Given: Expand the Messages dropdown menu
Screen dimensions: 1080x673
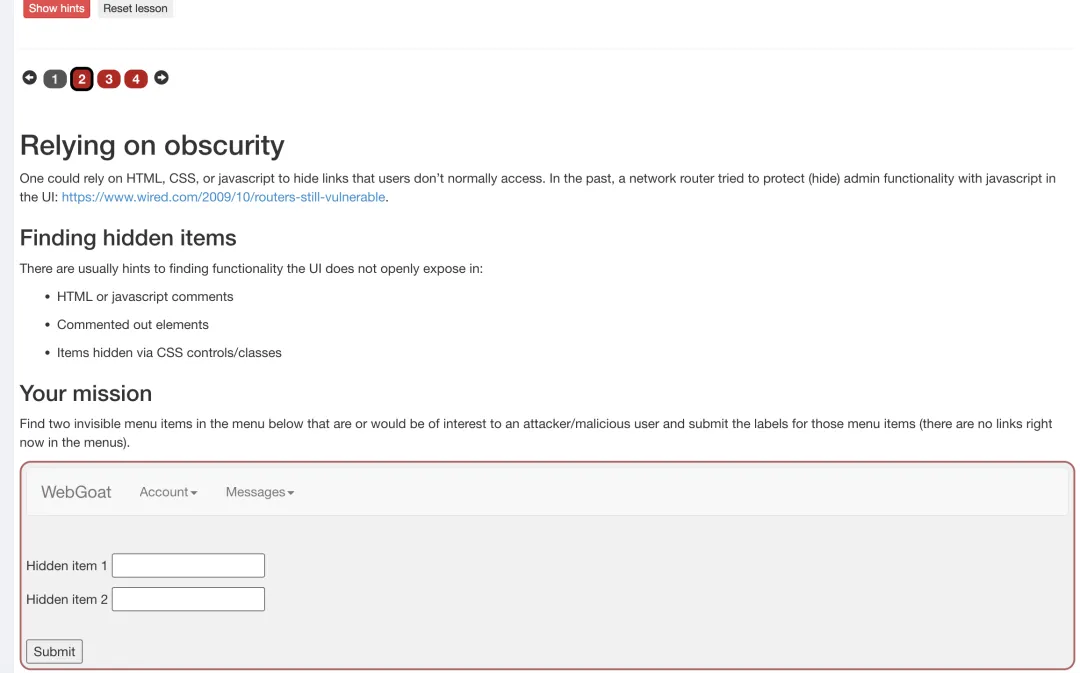Looking at the screenshot, I should pos(259,492).
